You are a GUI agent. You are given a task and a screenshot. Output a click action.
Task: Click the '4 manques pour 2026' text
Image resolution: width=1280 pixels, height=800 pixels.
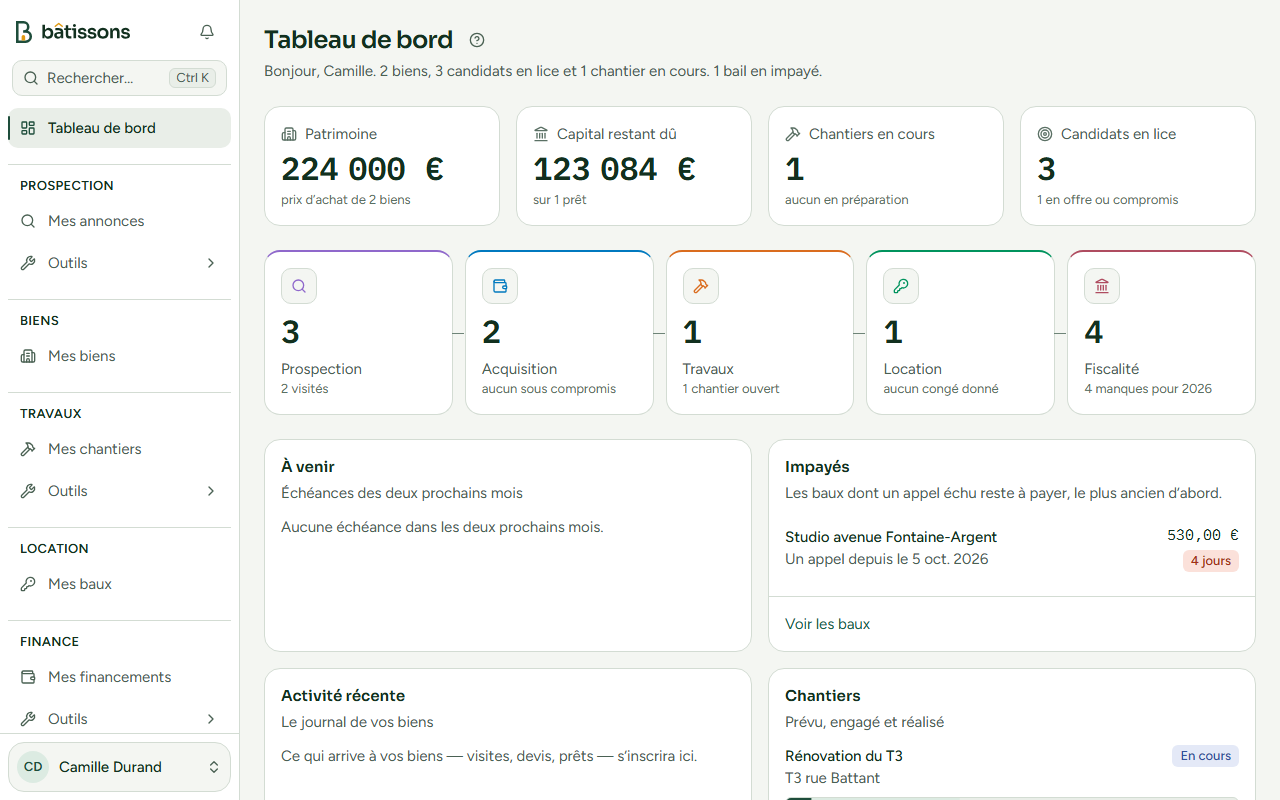(x=1148, y=389)
